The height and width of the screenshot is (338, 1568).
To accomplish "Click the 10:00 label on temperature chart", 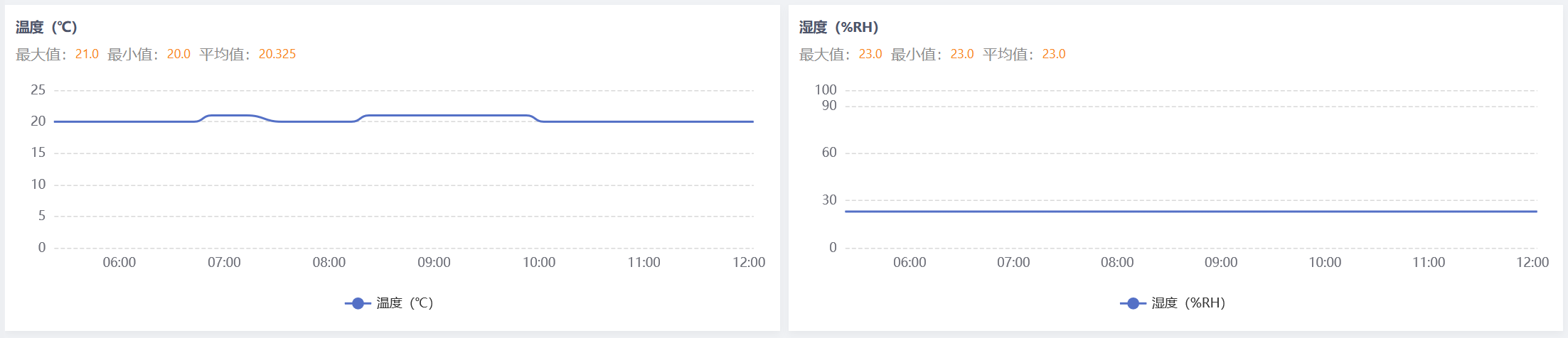I will pos(539,262).
